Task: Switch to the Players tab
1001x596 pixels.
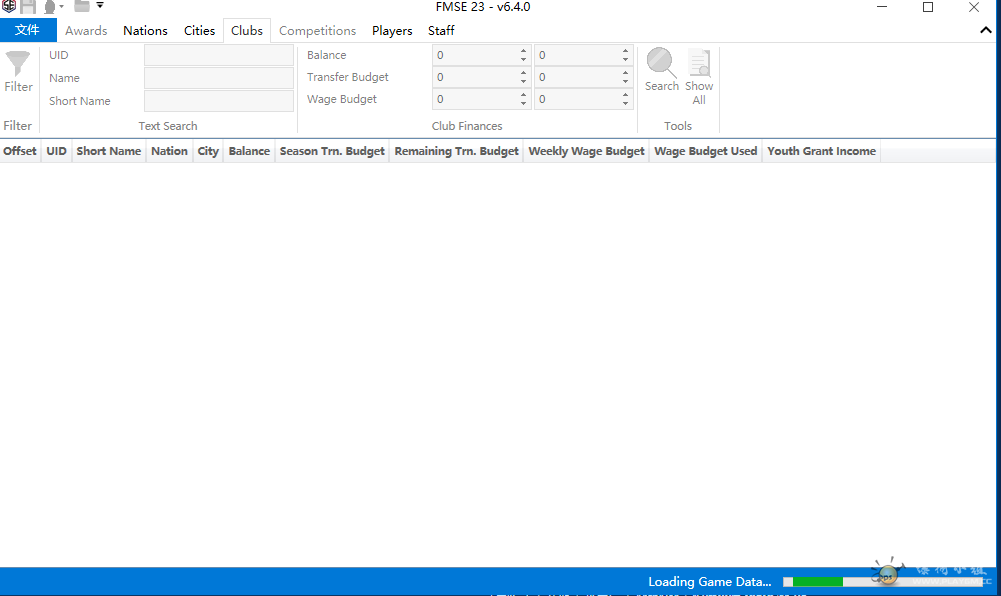Action: coord(392,31)
